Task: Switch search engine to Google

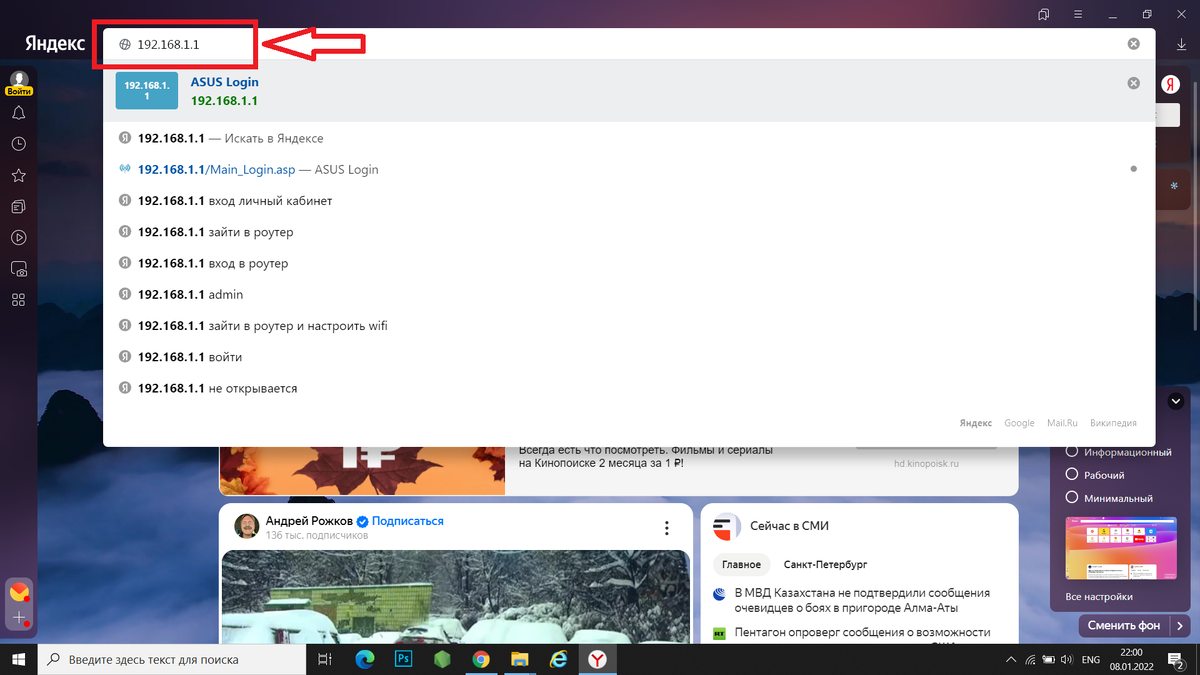Action: click(1019, 423)
